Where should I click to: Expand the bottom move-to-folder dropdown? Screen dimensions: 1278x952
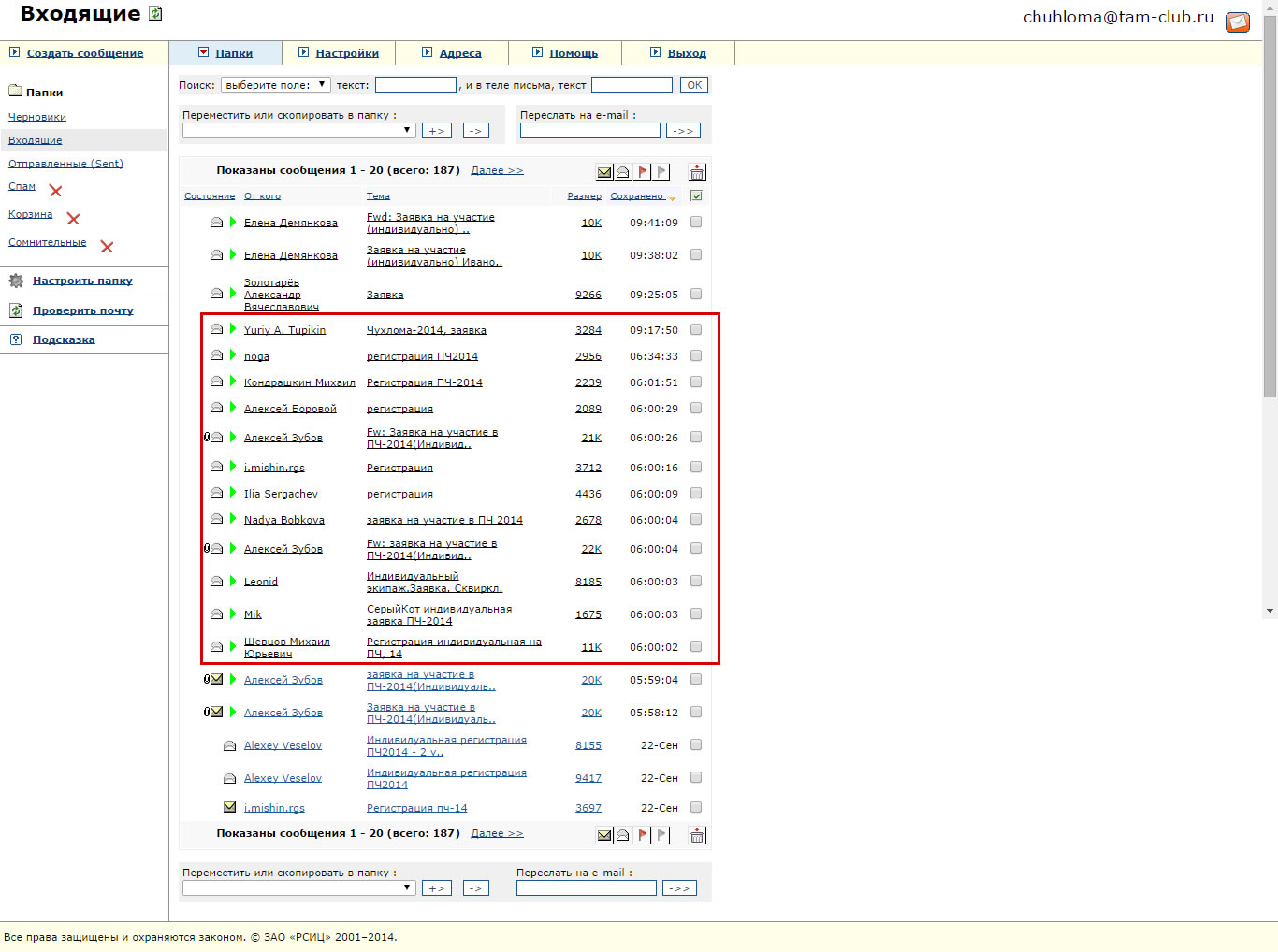[298, 888]
